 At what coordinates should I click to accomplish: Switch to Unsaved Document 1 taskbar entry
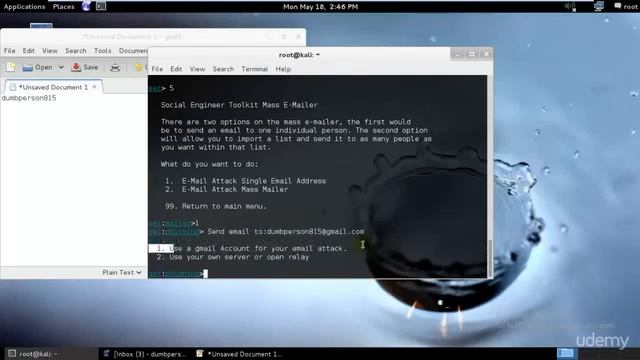(x=240, y=354)
